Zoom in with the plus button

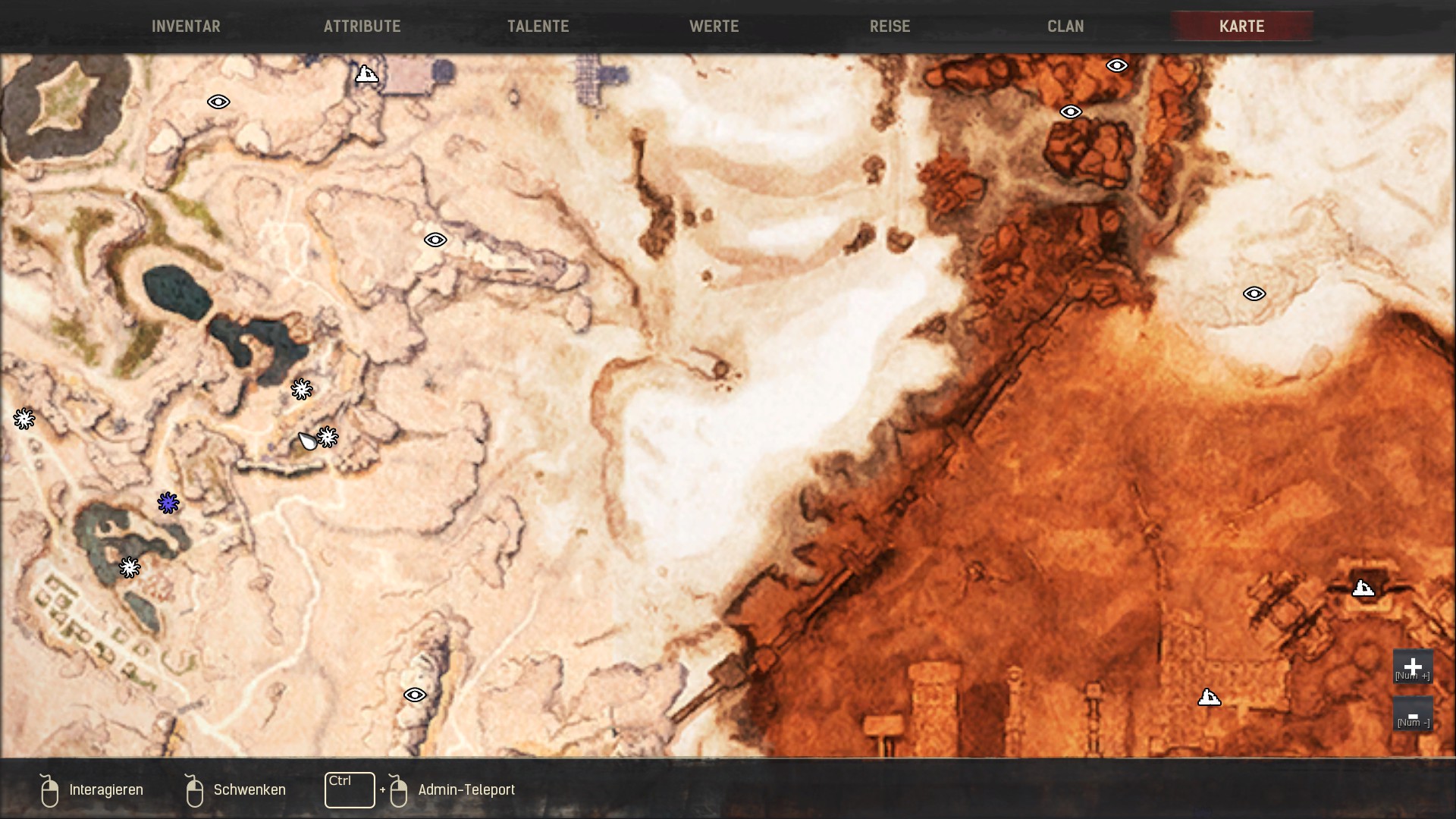click(x=1412, y=667)
